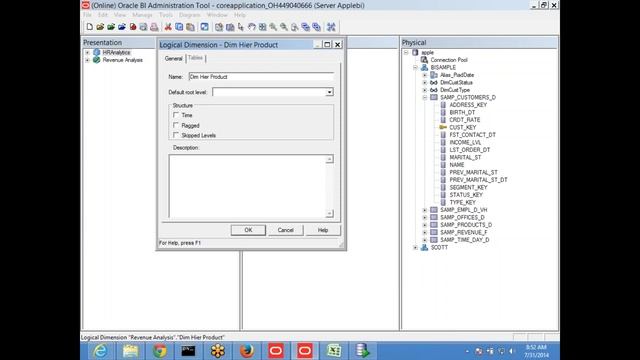Open the Default root level dropdown
Viewport: 640px width, 360px height.
point(329,92)
